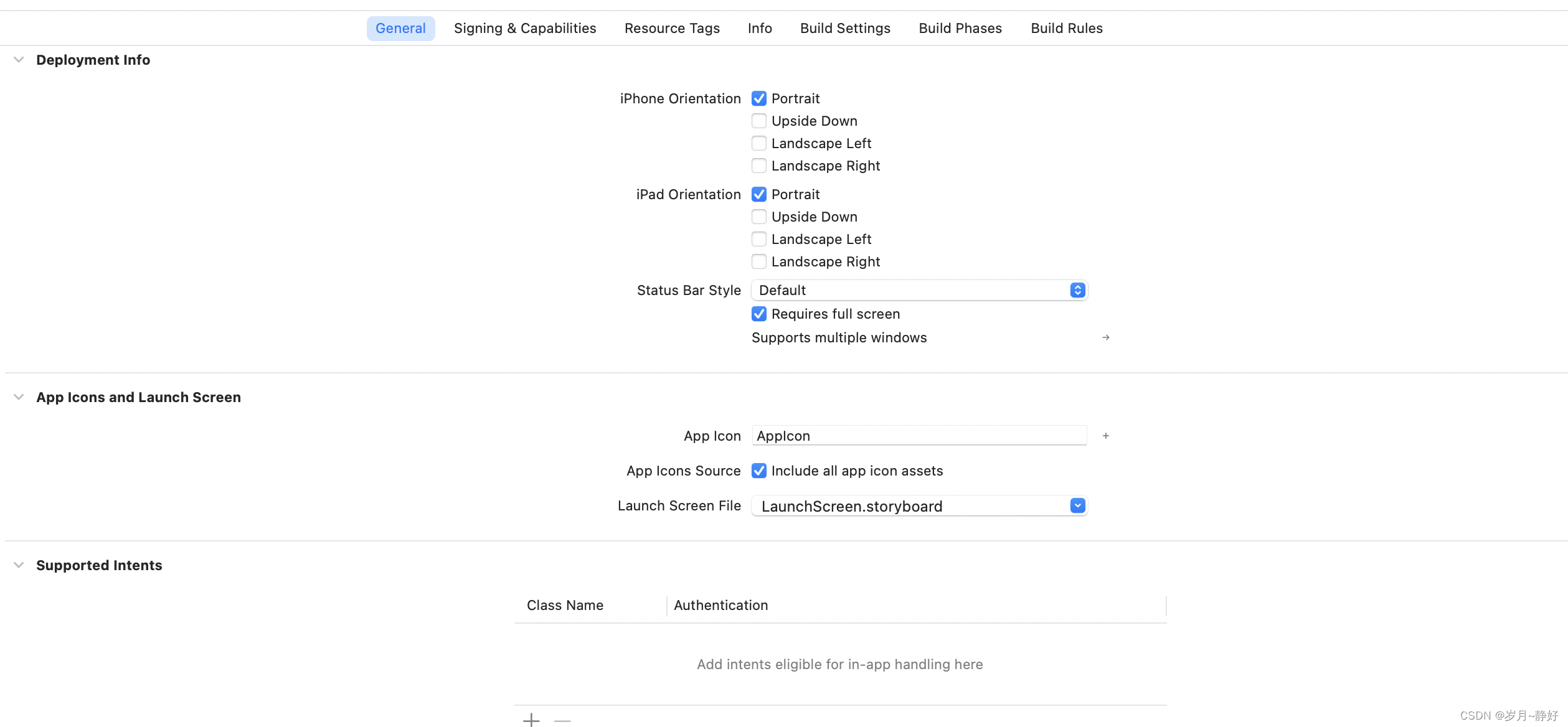
Task: Open the Build Phases tab
Action: coord(960,28)
